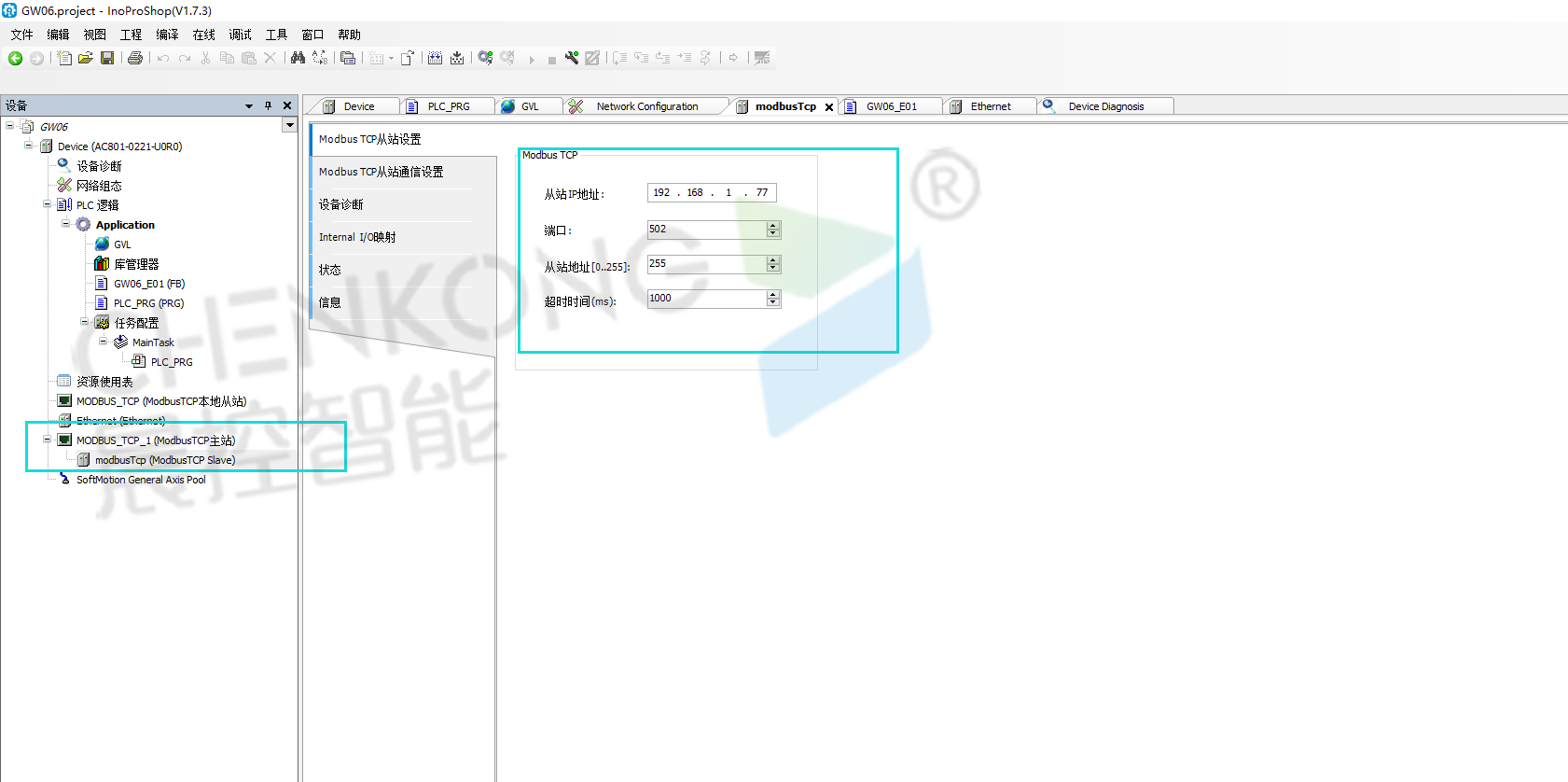Increase the 端口 port value with up arrow
The height and width of the screenshot is (782, 1568).
click(x=772, y=225)
